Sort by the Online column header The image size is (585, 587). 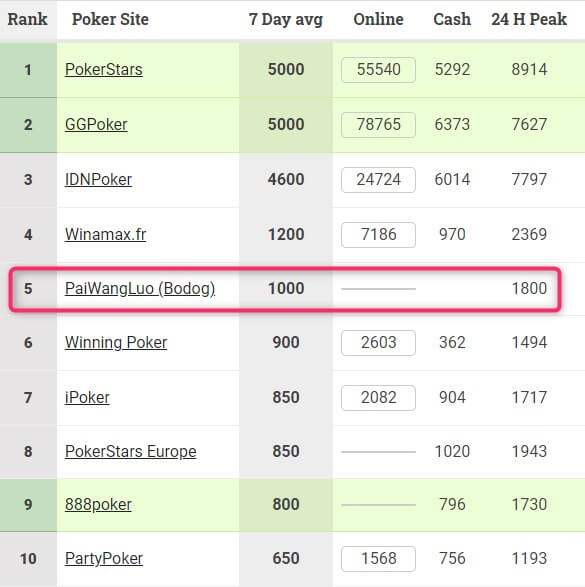point(378,19)
